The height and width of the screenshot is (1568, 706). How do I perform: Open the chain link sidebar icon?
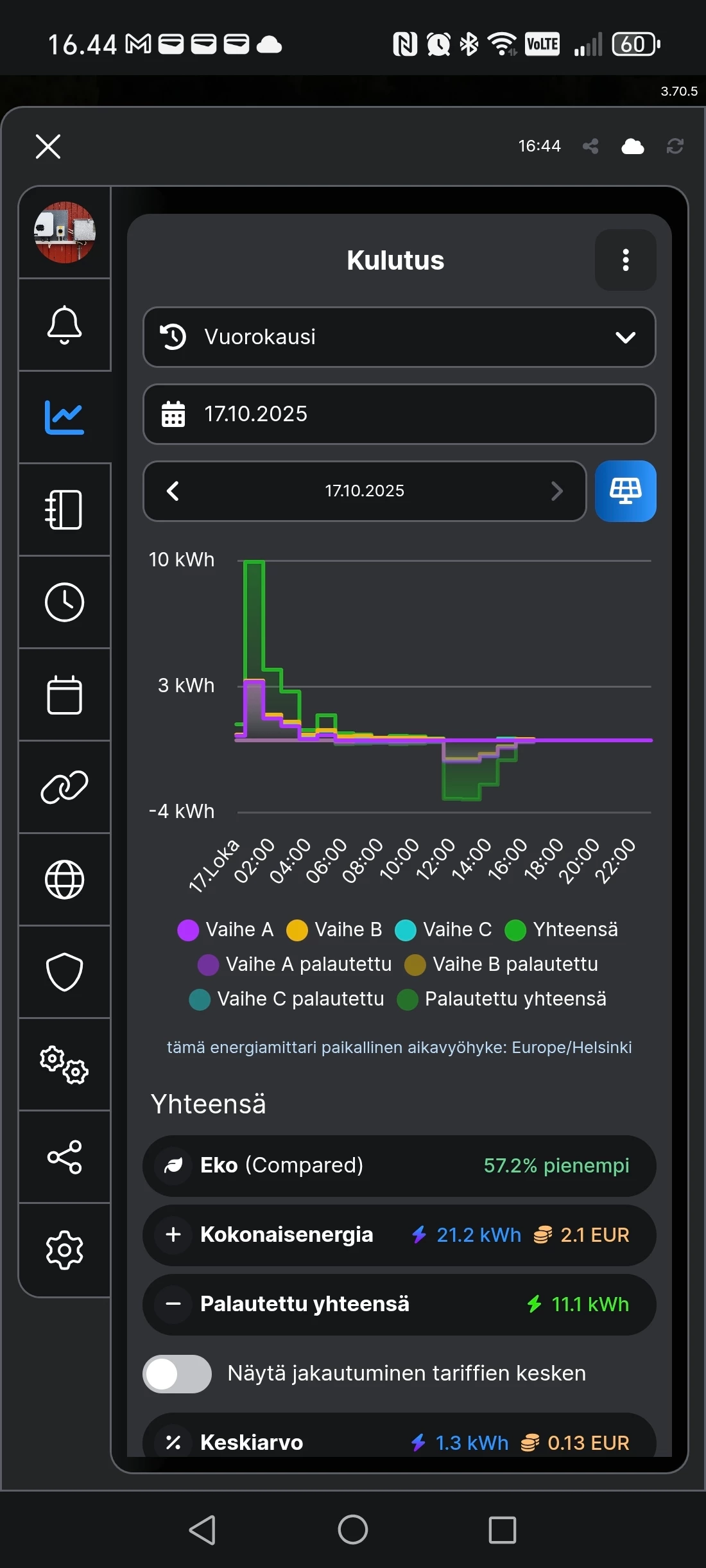coord(64,787)
